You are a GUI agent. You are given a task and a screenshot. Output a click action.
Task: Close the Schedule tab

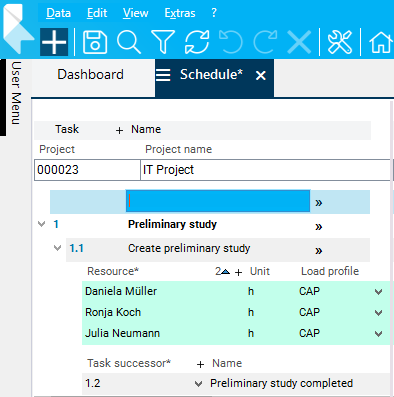pyautogui.click(x=261, y=76)
